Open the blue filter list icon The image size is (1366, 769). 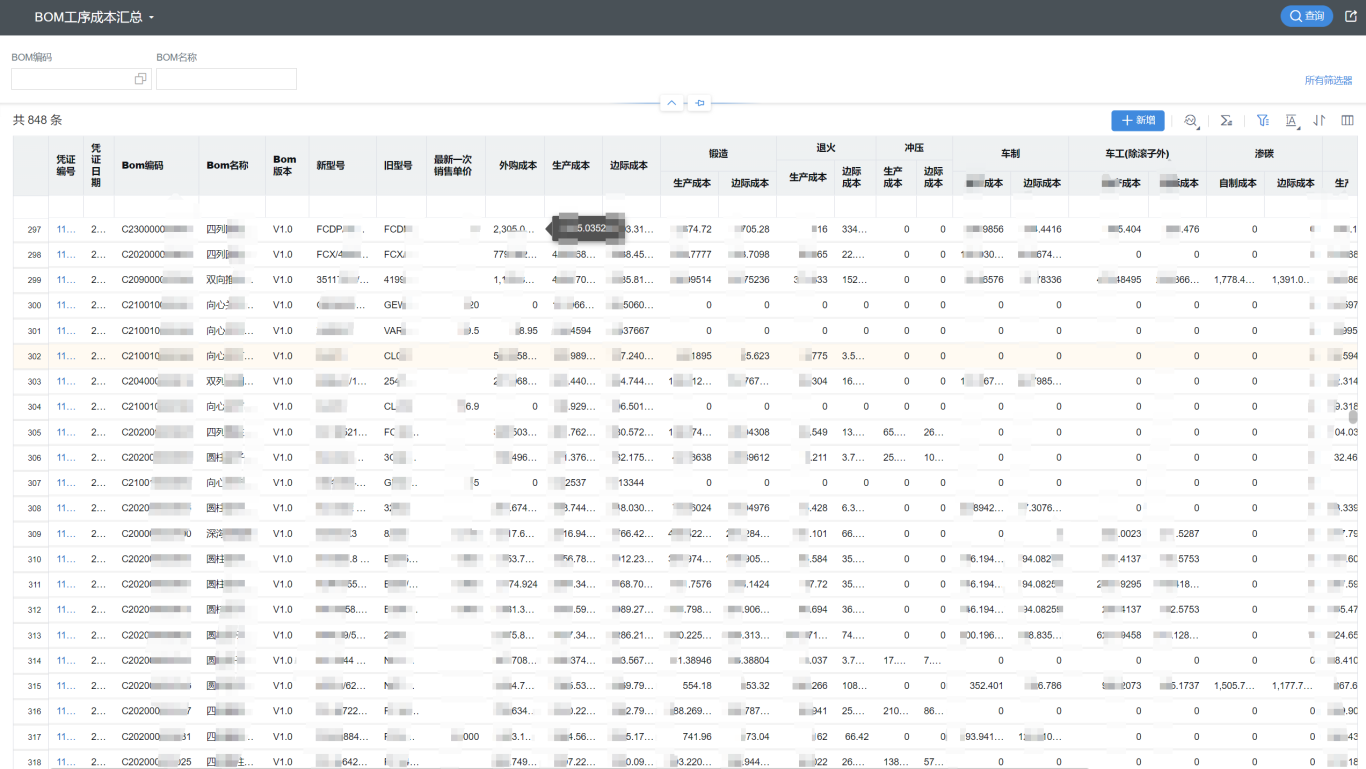(1263, 120)
